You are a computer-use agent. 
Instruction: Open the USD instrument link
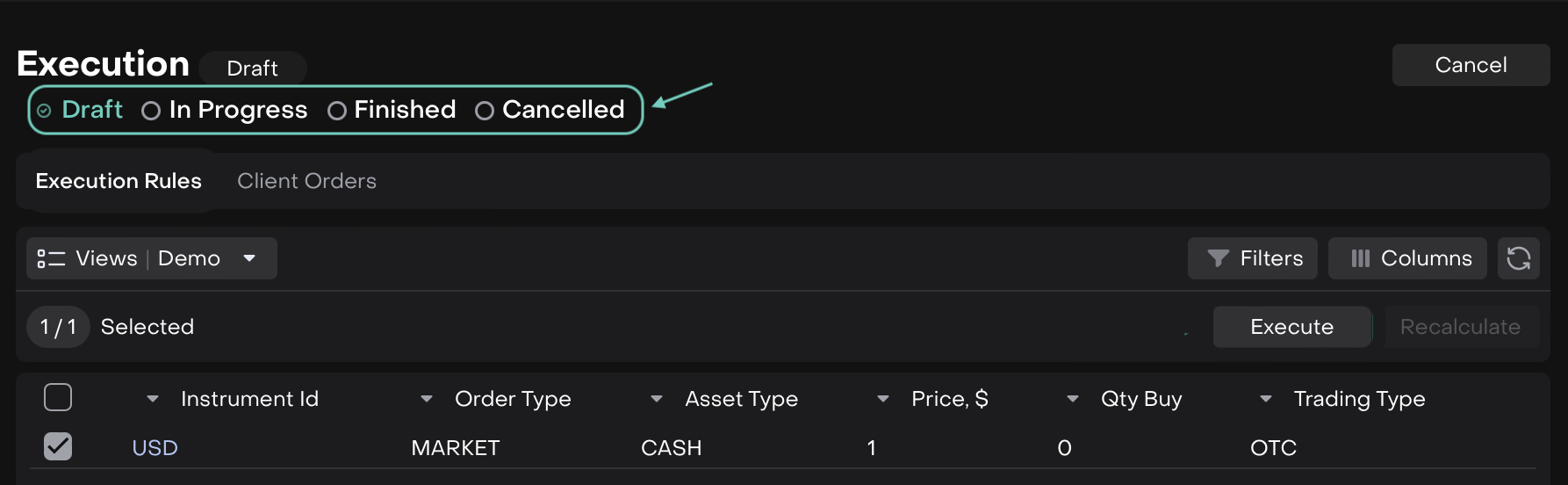click(155, 448)
